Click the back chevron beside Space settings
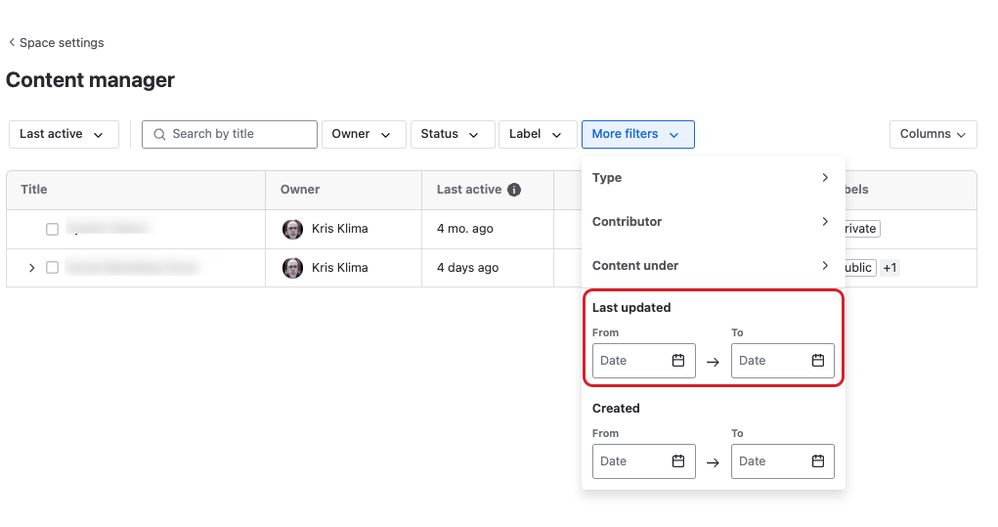This screenshot has width=998, height=527. 11,43
